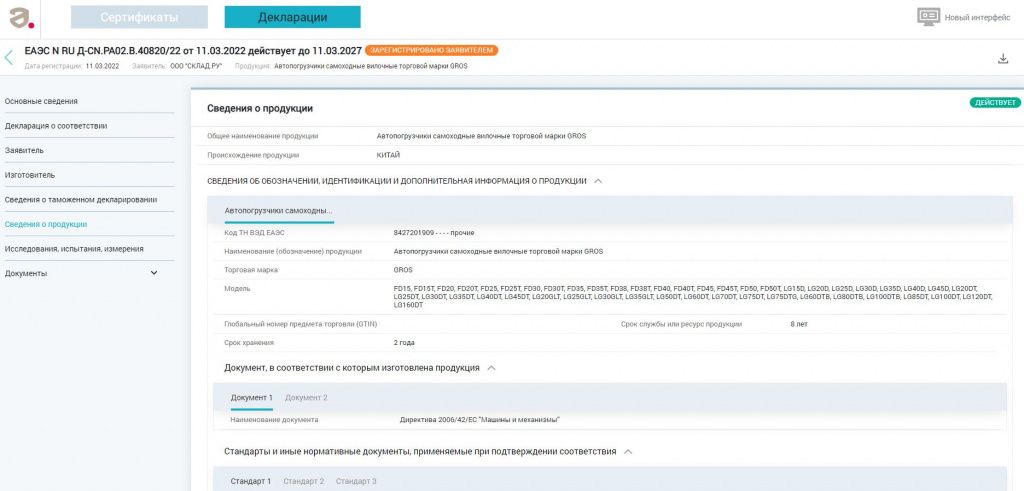Download the declaration via download icon
1024x491 pixels.
(1003, 59)
